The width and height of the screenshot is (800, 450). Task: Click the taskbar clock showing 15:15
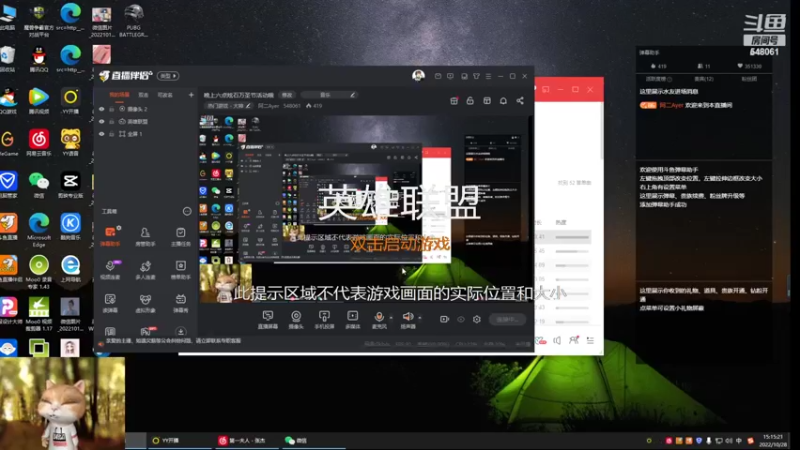coord(772,440)
